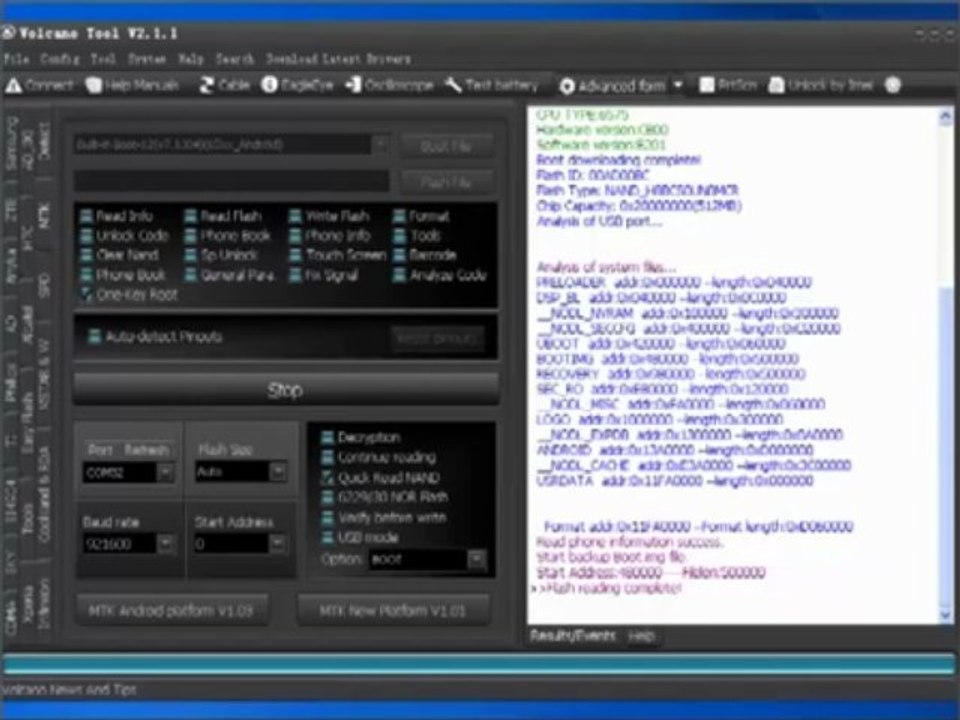Switch to the Help tab below log
Screen dimensions: 960x720
(642, 636)
